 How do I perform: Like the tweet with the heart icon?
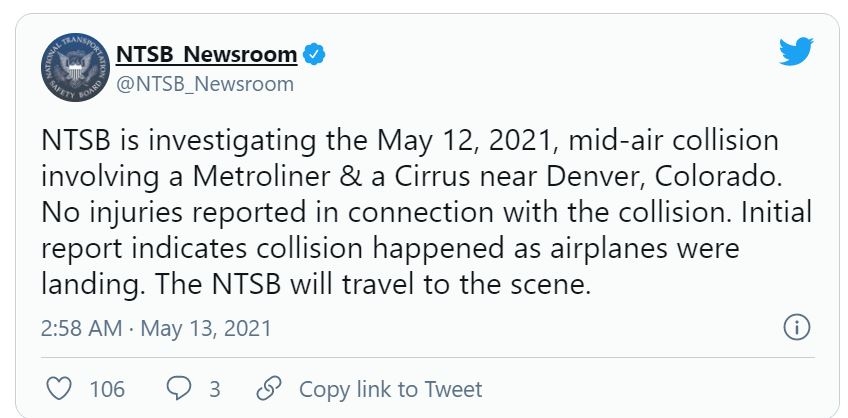pyautogui.click(x=61, y=388)
